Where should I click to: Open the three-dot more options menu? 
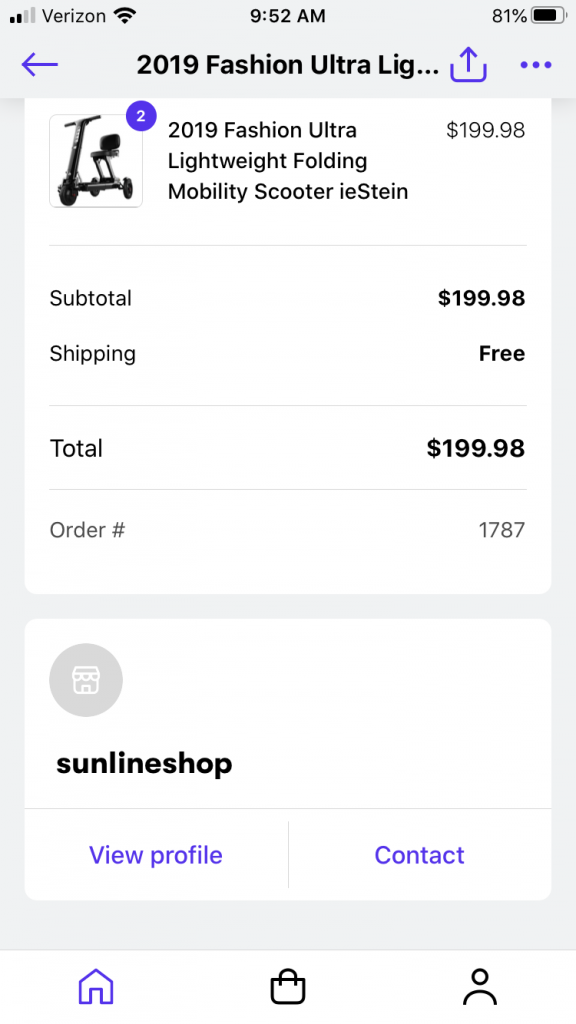point(536,65)
